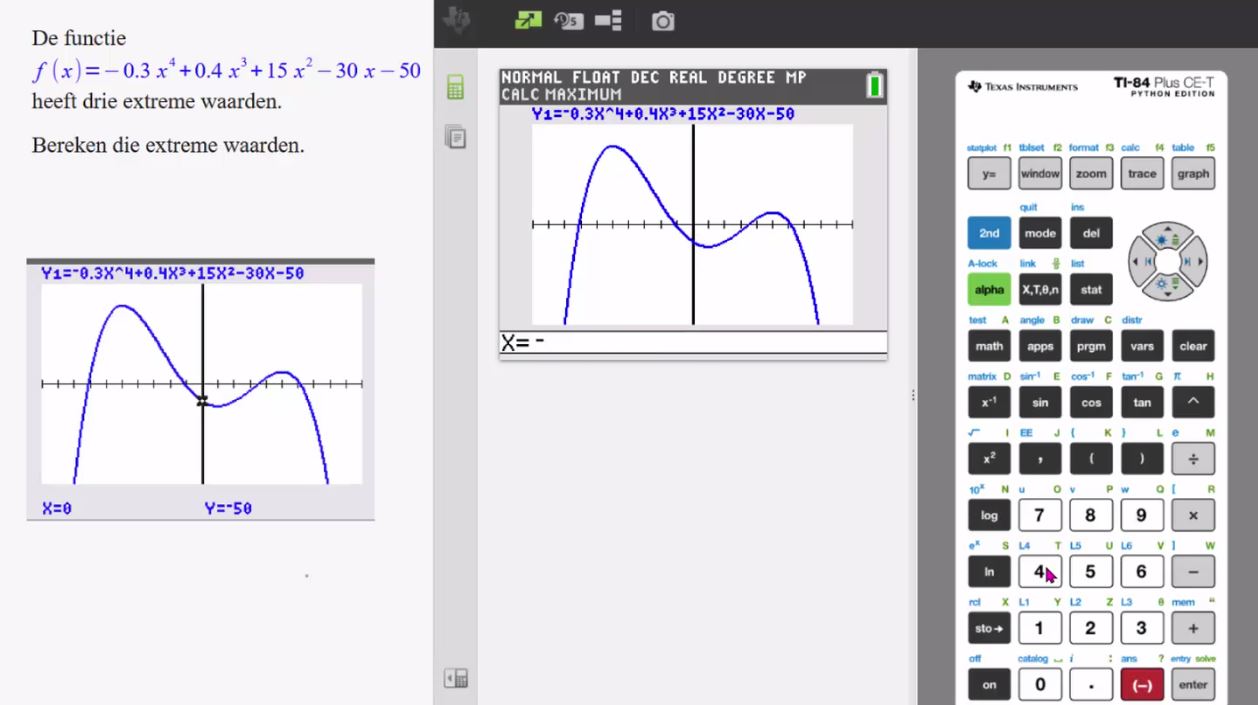Click the keypad panel toggle icon at bottom-left
The height and width of the screenshot is (705, 1258).
click(456, 678)
